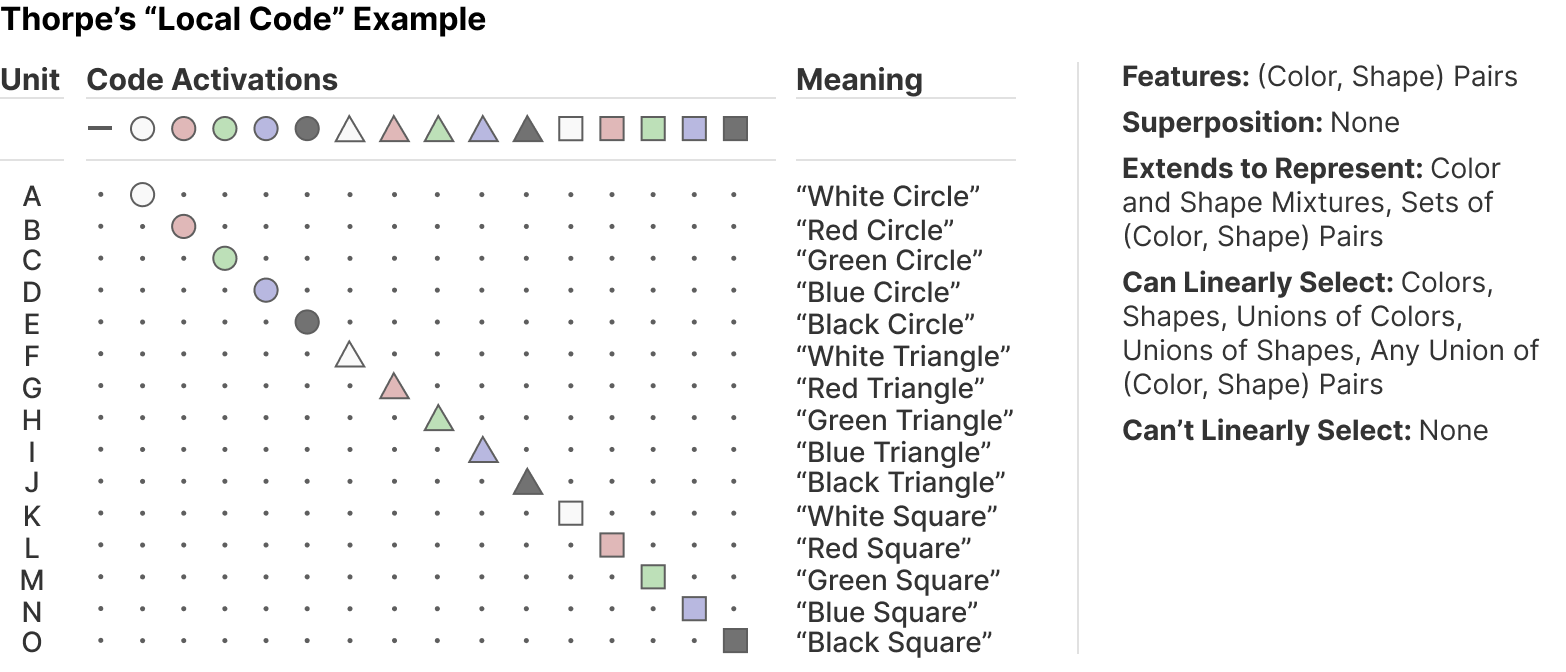Click the red square in row L
This screenshot has height=672, width=1566.
tap(612, 545)
